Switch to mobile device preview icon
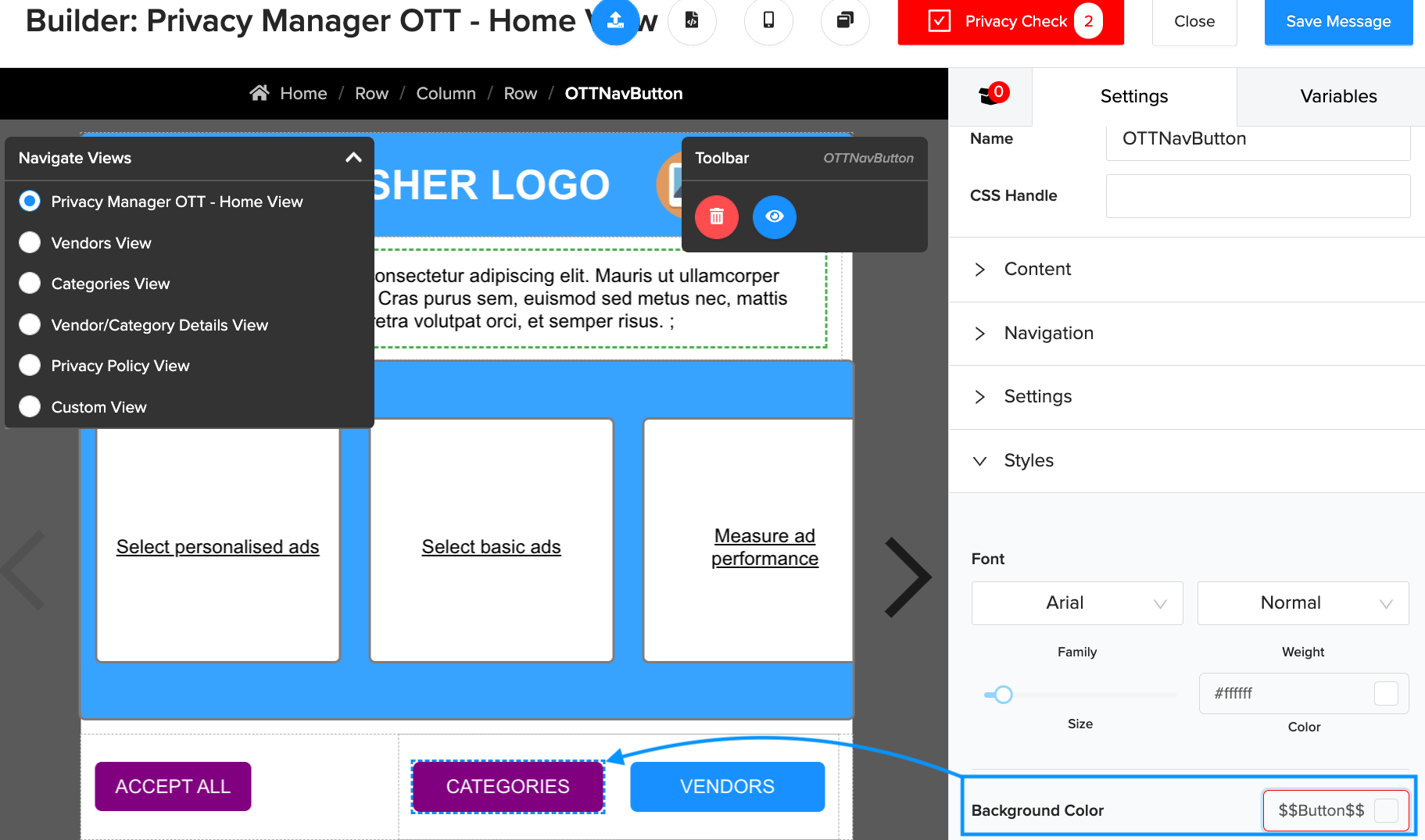 click(x=768, y=22)
